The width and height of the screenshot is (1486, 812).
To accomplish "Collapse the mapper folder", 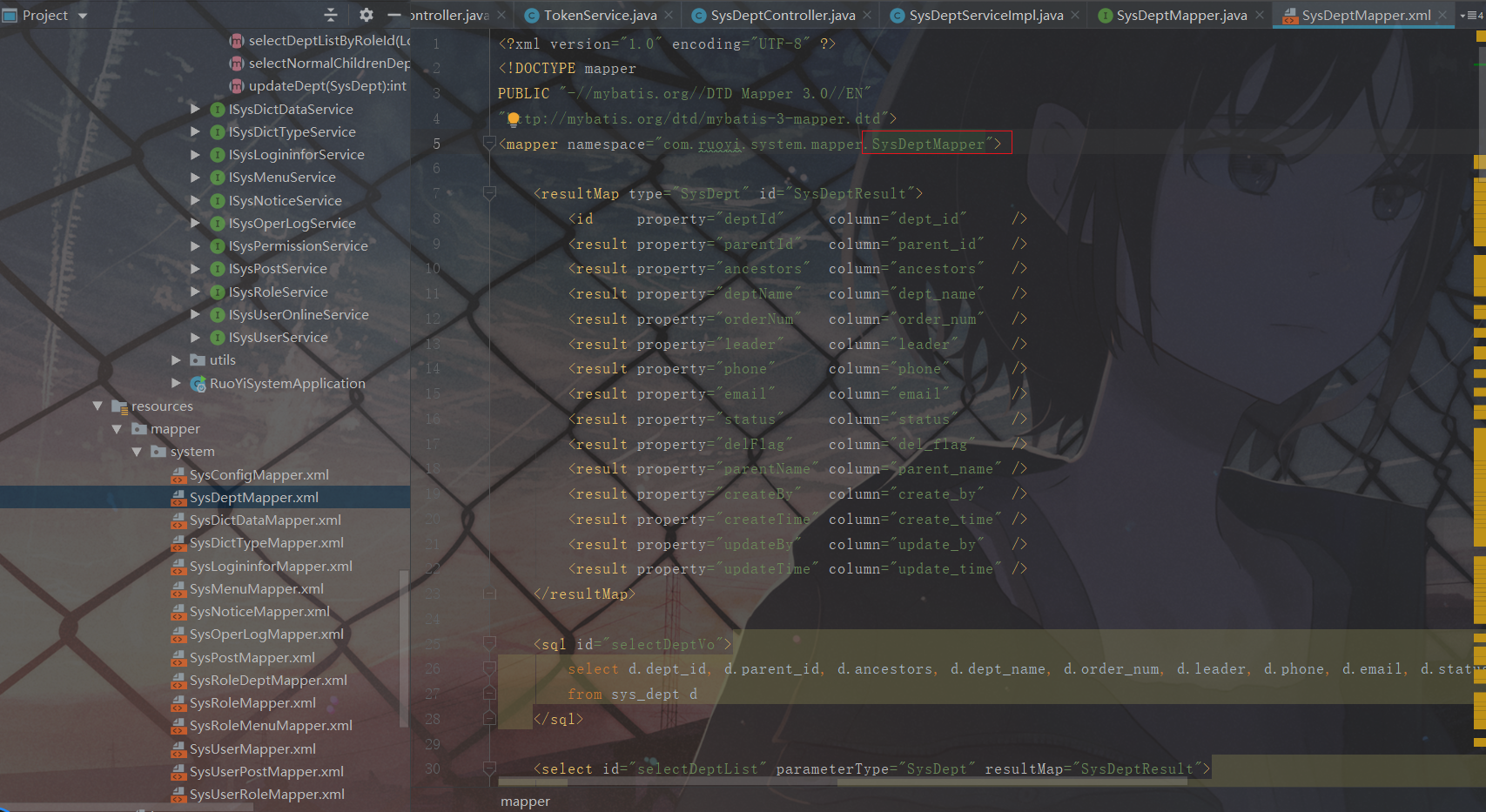I will tap(117, 428).
